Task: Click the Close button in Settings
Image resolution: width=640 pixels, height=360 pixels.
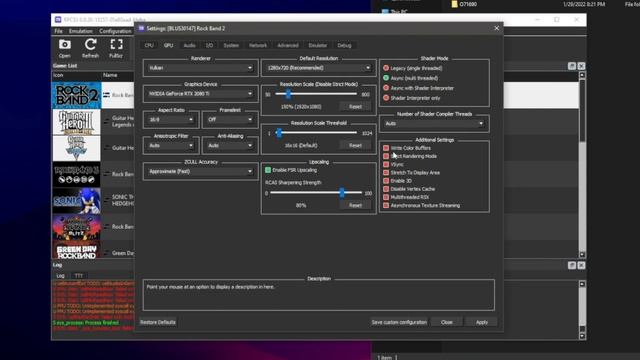Action: [447, 322]
